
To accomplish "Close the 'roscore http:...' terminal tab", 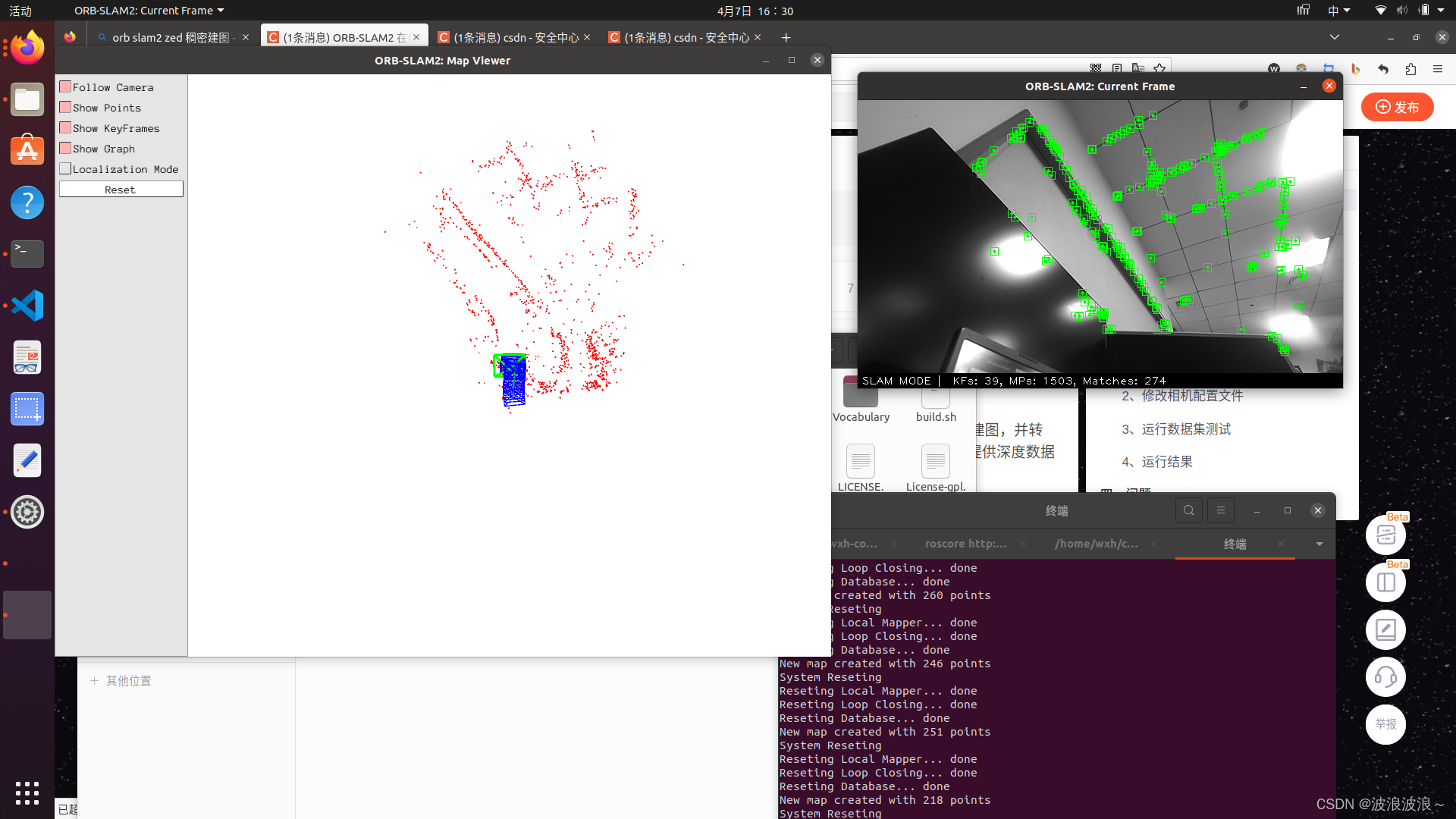I will point(1023,544).
